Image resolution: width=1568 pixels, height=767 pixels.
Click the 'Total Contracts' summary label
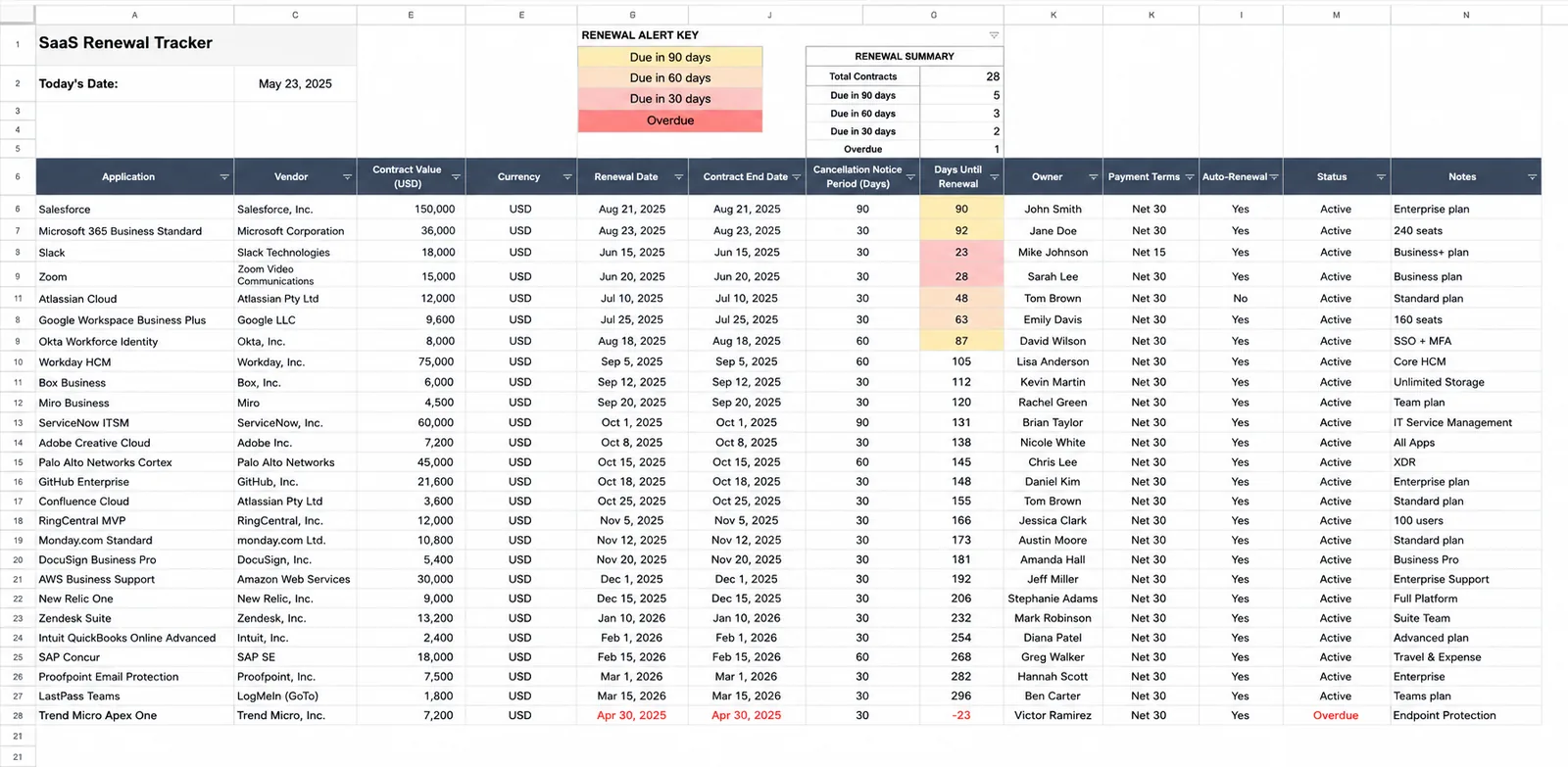pos(863,76)
